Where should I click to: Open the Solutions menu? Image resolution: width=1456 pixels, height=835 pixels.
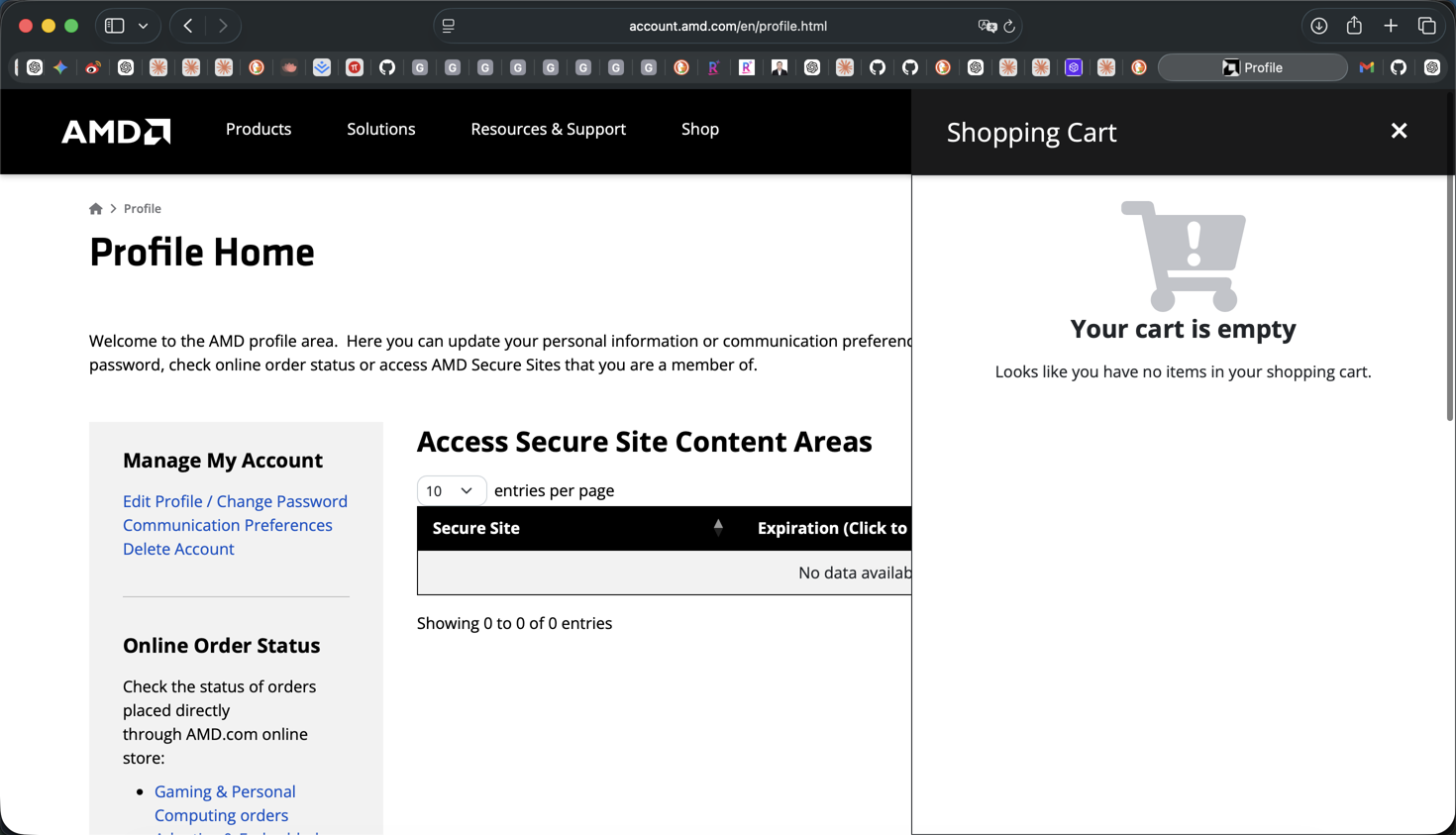tap(381, 129)
